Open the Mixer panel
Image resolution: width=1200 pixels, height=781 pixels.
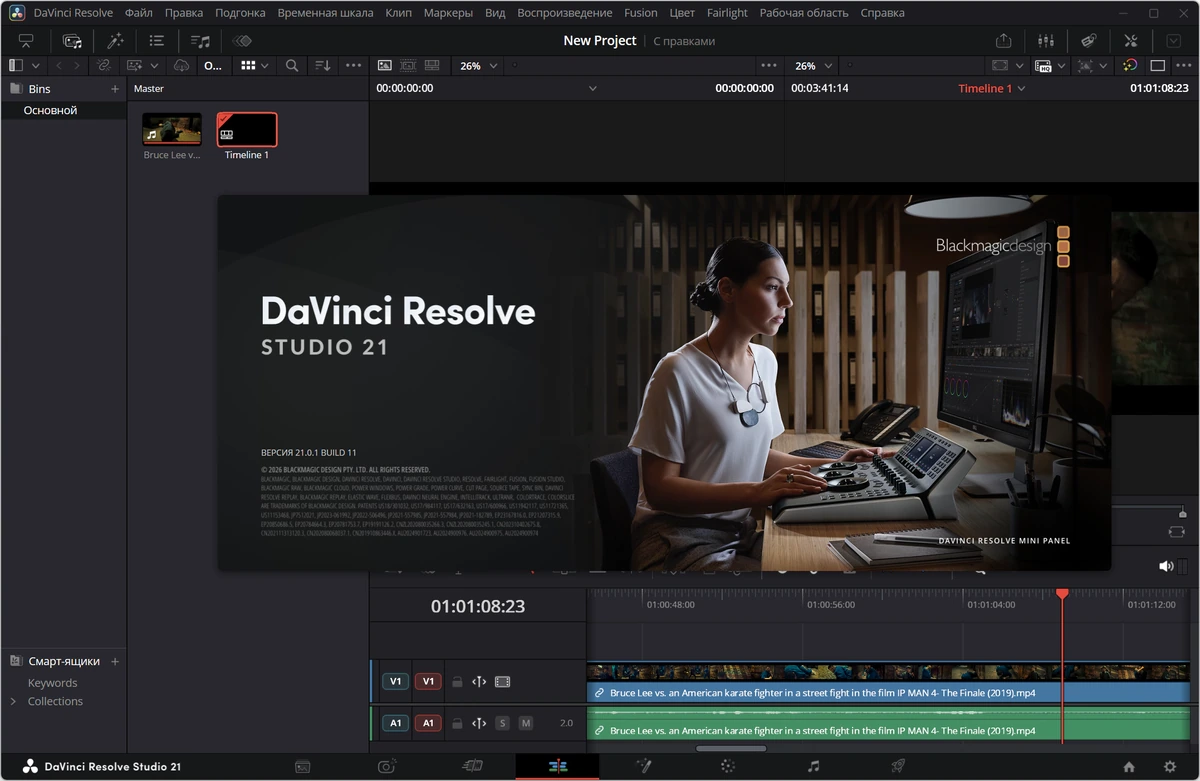click(x=1047, y=41)
